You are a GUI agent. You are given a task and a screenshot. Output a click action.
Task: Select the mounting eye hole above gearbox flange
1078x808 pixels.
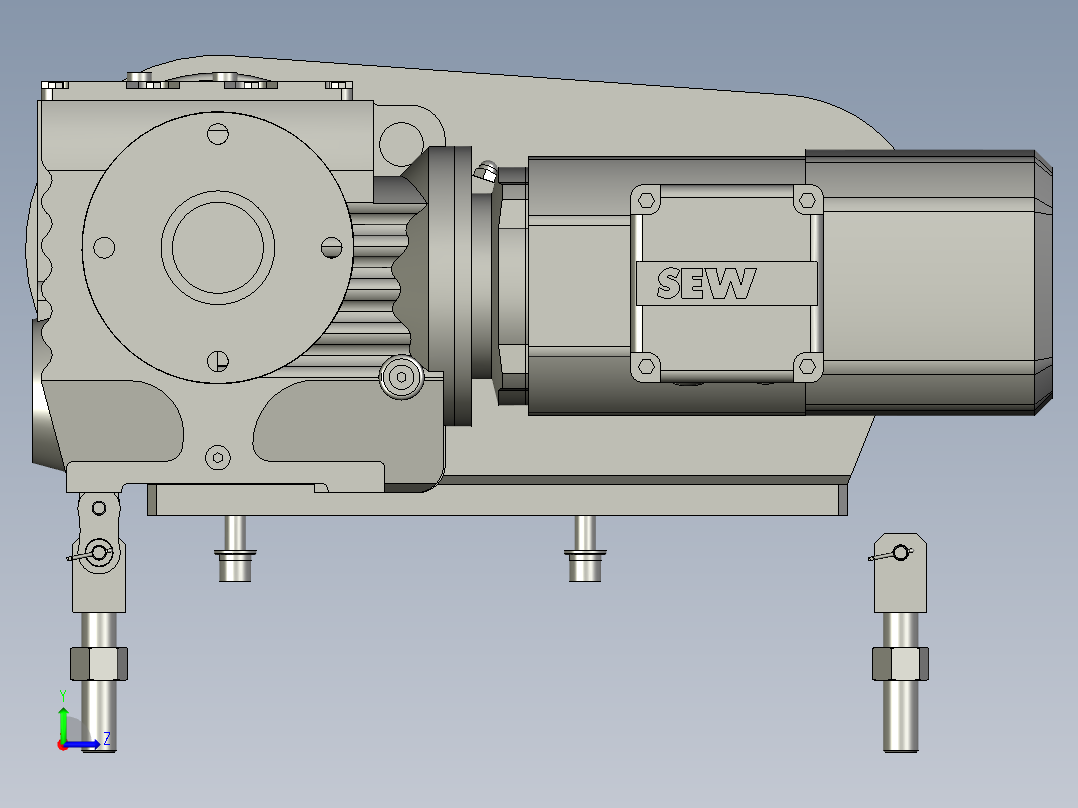(x=401, y=143)
